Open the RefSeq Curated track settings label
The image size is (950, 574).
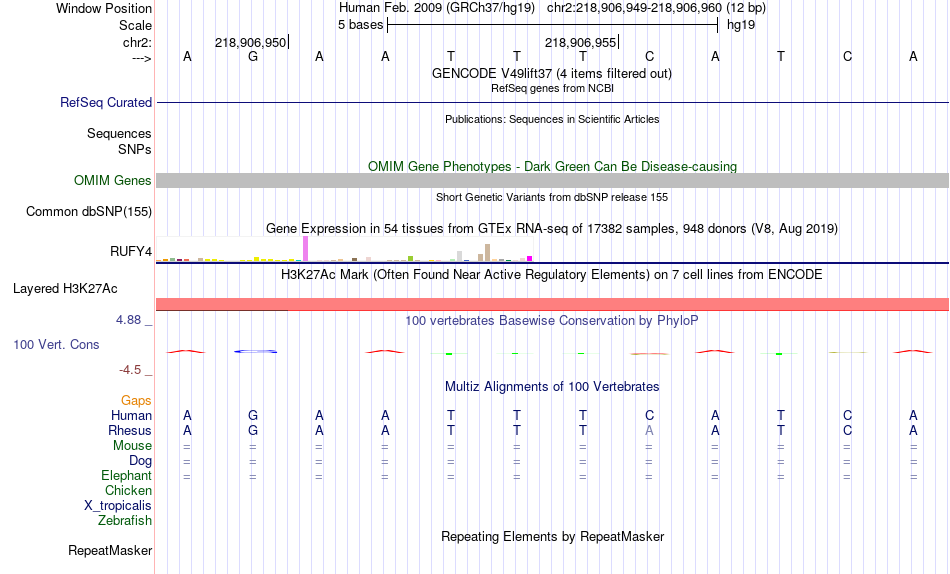[x=105, y=102]
